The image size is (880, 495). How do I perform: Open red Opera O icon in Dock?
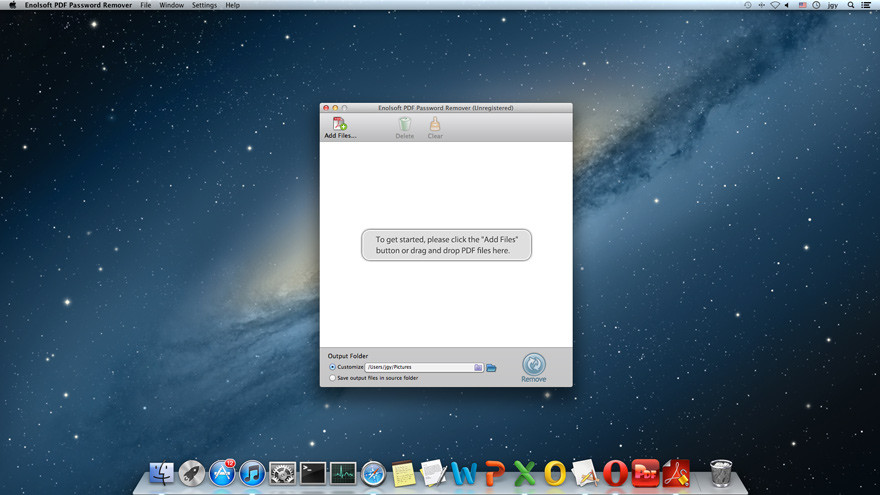615,473
